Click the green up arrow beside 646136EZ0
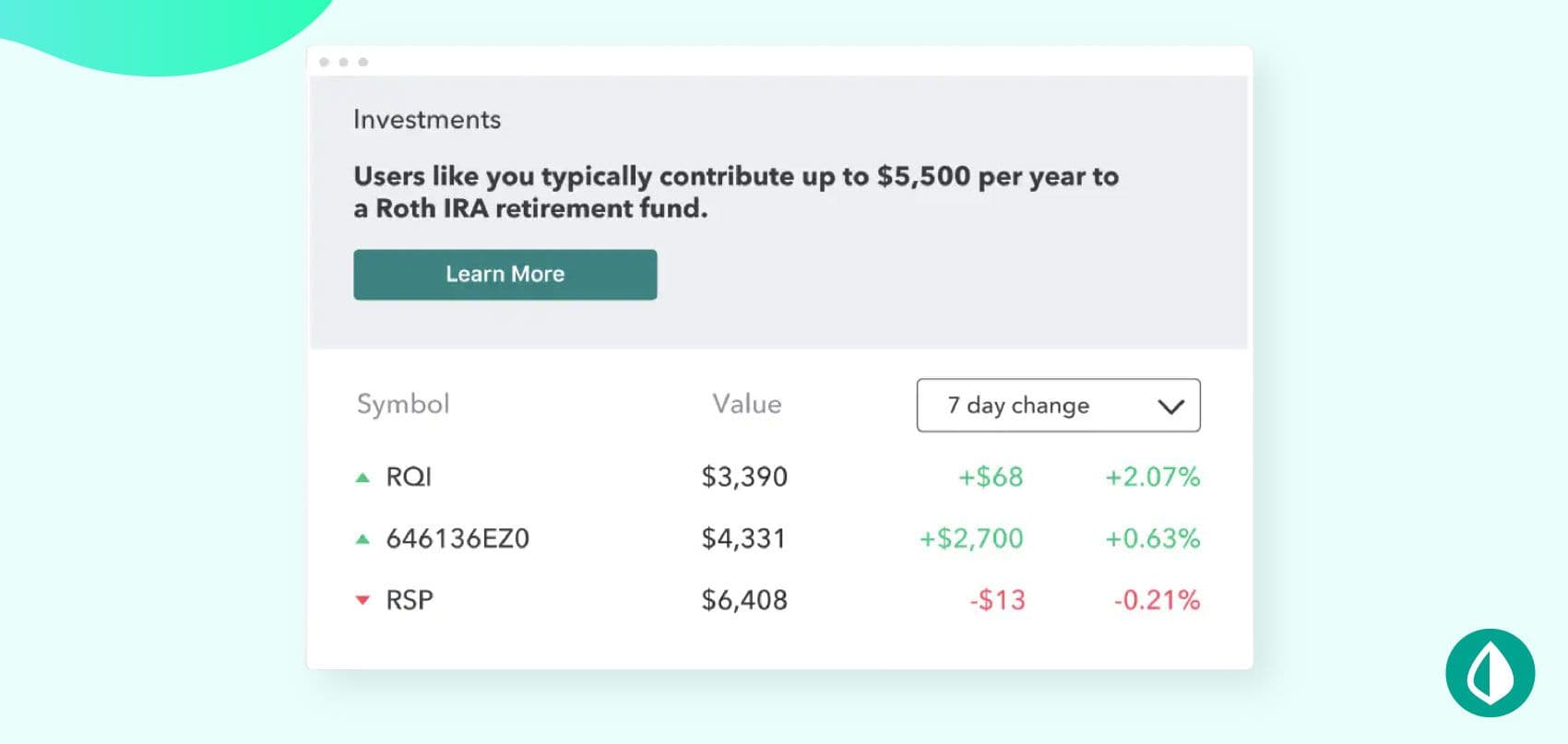 point(362,539)
